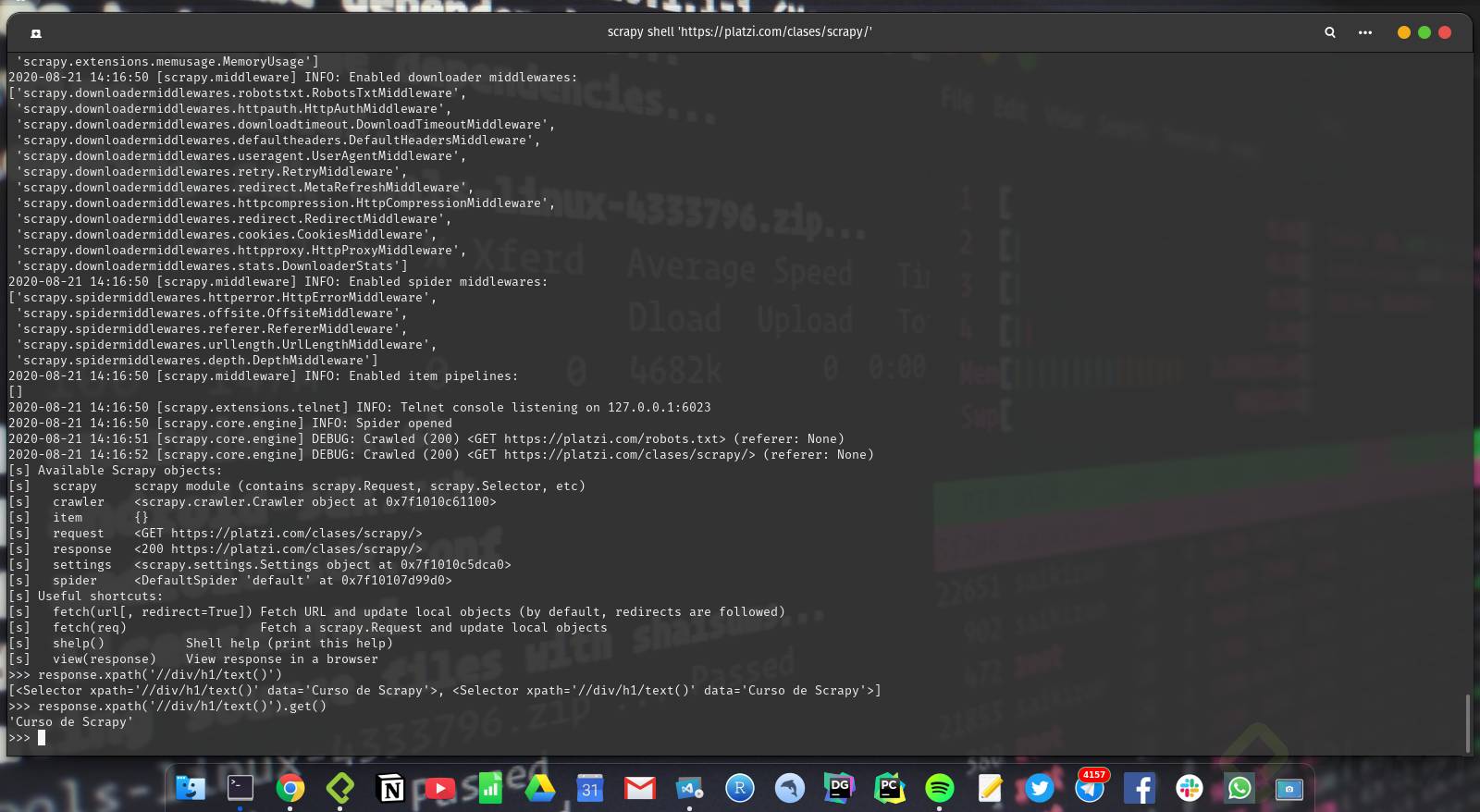
Task: Click the '[s] Useful shortcuts:' heading
Action: point(86,597)
